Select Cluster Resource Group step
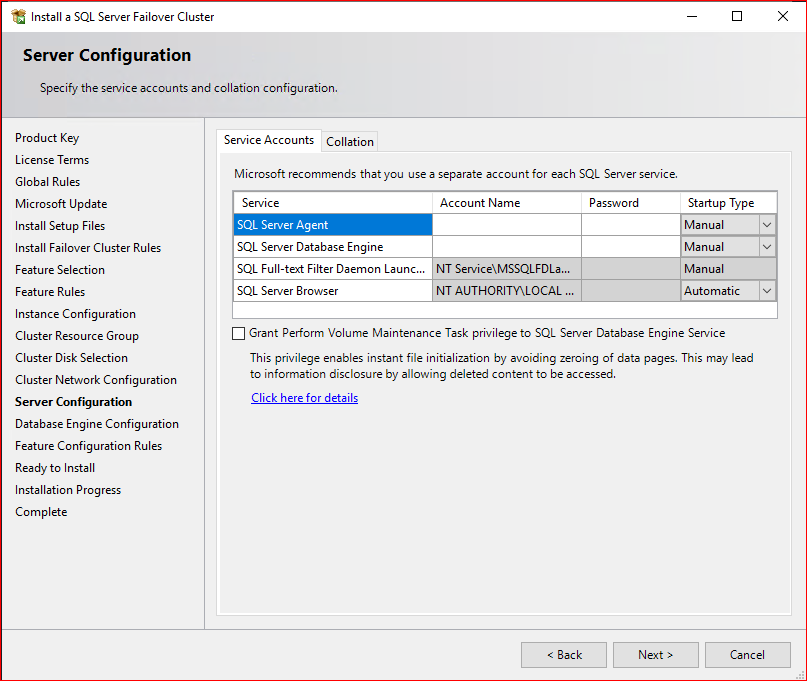Screen dimensions: 807x681 [x=77, y=336]
